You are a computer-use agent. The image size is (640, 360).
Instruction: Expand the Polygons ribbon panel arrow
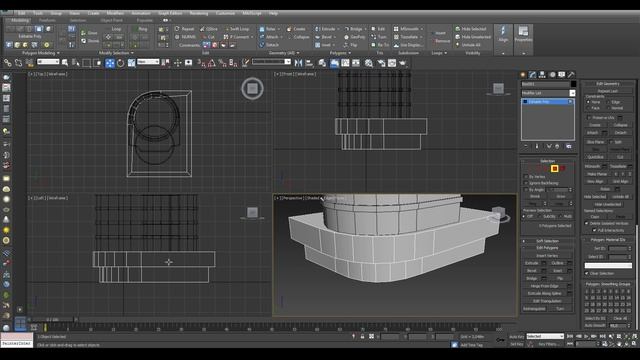[x=349, y=53]
